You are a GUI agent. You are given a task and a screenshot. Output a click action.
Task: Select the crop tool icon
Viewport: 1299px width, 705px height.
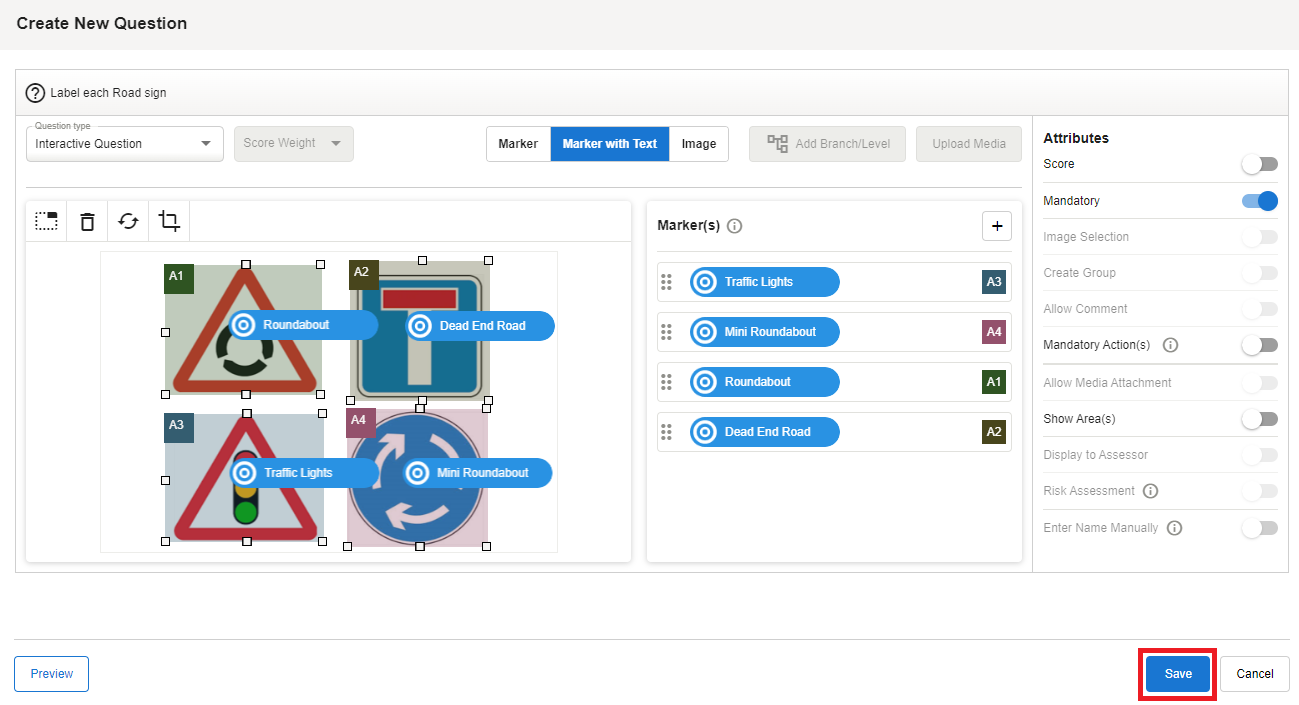coord(169,221)
